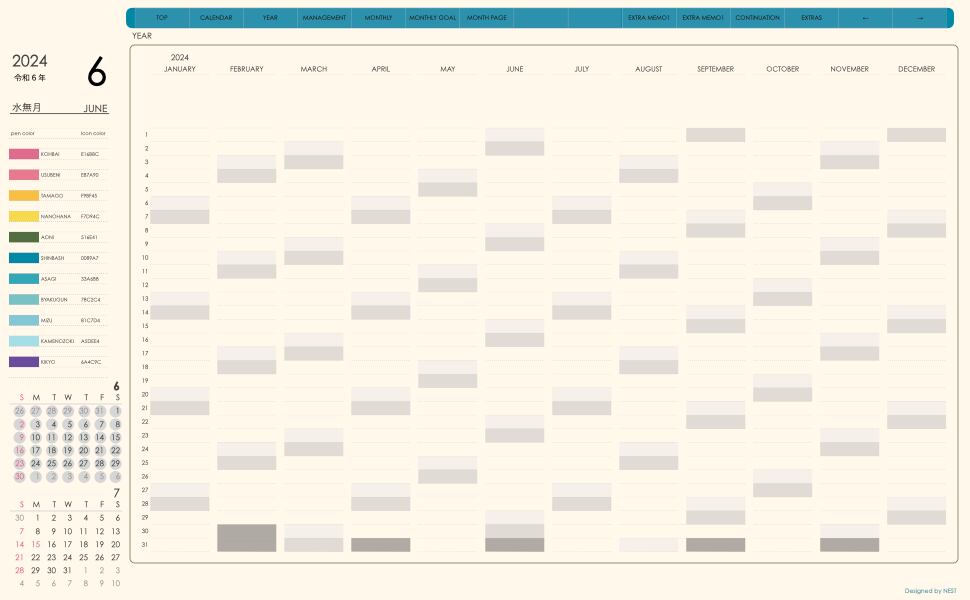The image size is (970, 600).
Task: Pick the AONI dark green color swatch
Action: pos(24,237)
